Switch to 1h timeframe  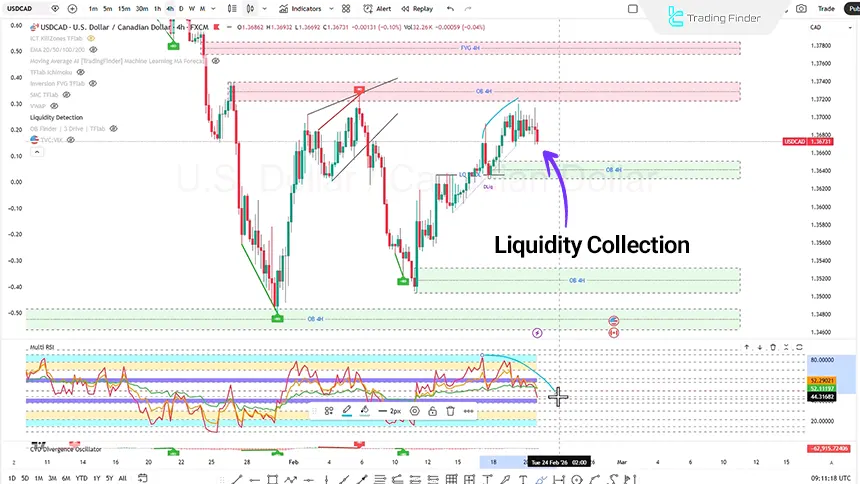point(157,9)
